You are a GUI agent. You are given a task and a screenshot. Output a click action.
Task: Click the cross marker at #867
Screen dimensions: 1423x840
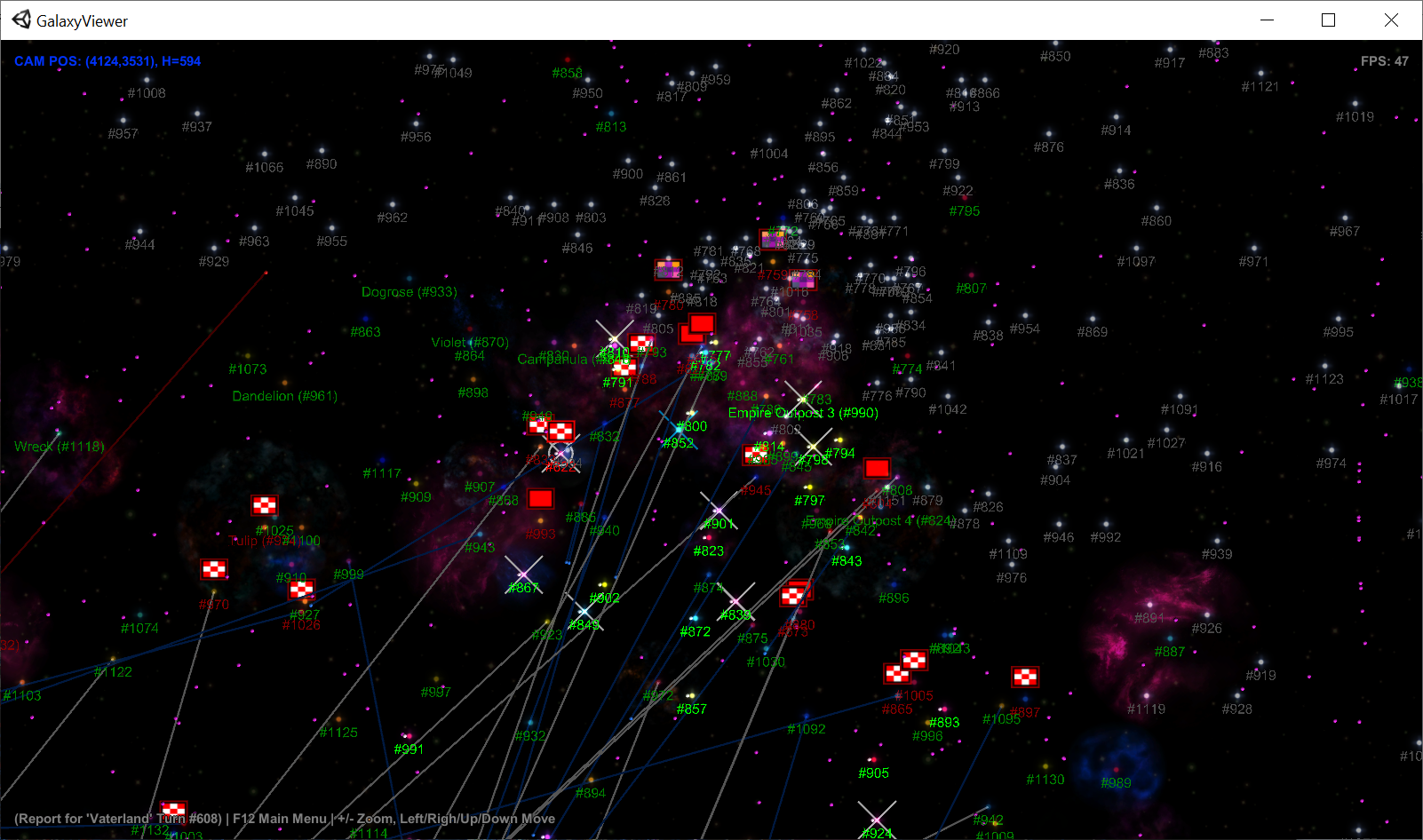coord(523,575)
